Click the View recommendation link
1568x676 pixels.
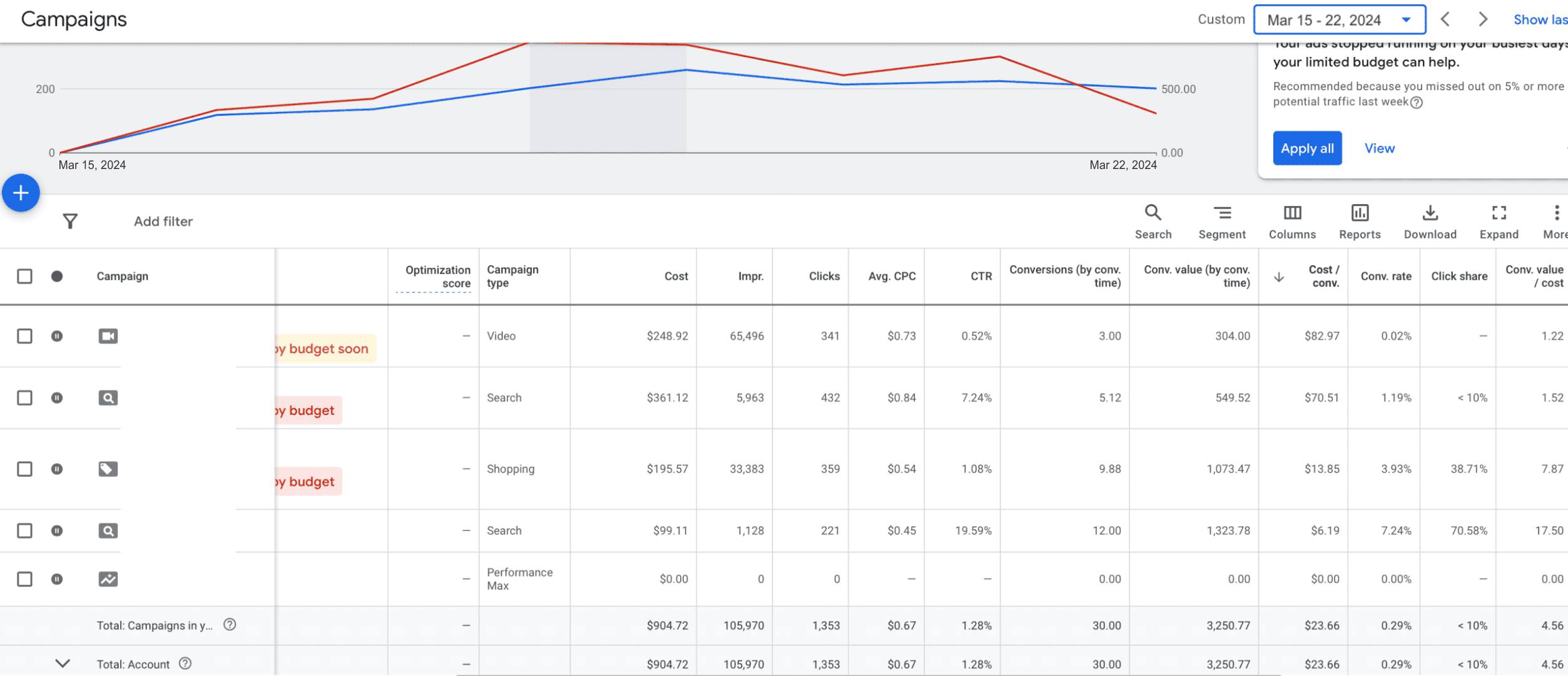pyautogui.click(x=1379, y=148)
